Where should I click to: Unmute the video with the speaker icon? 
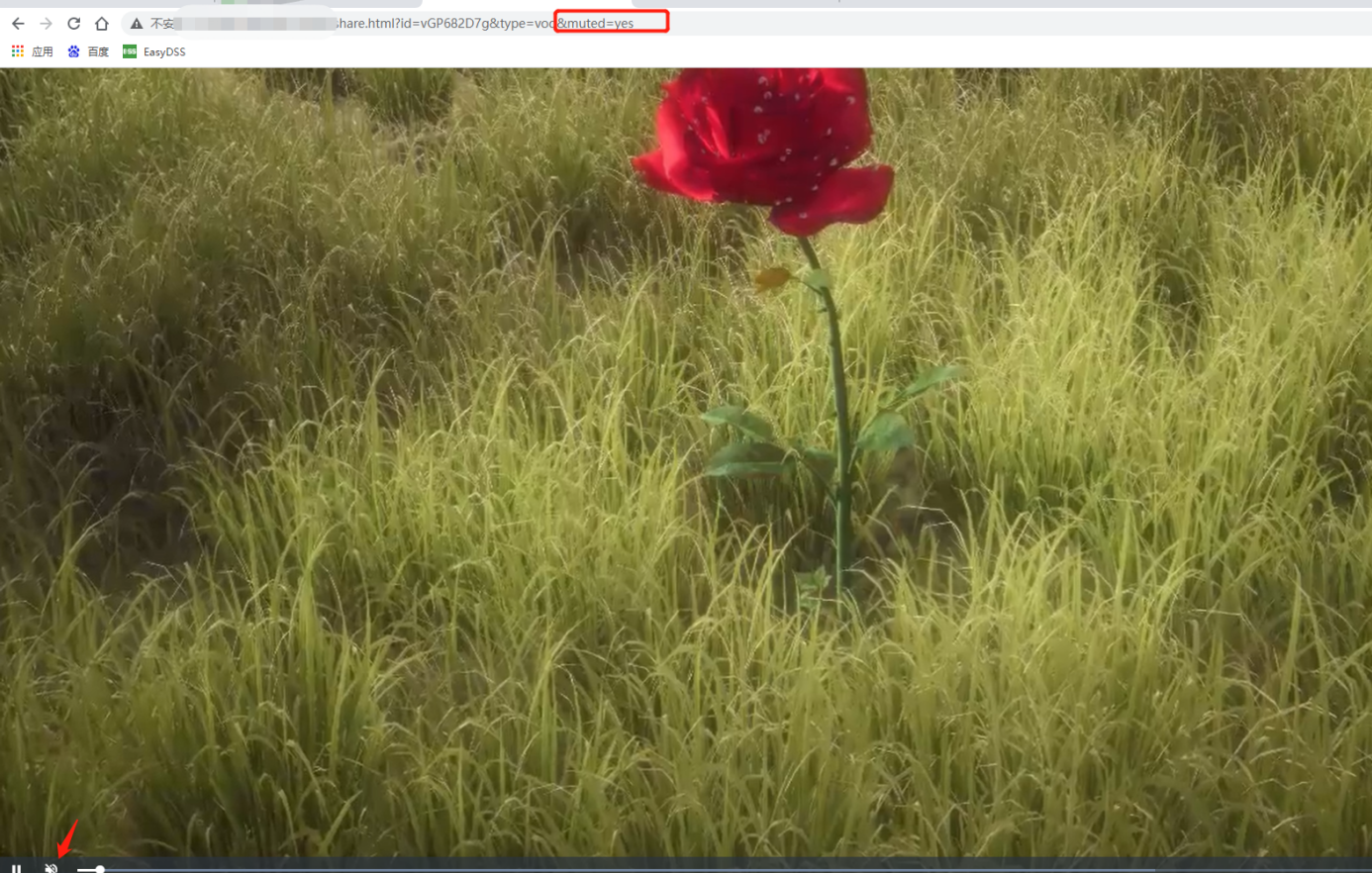click(x=50, y=868)
